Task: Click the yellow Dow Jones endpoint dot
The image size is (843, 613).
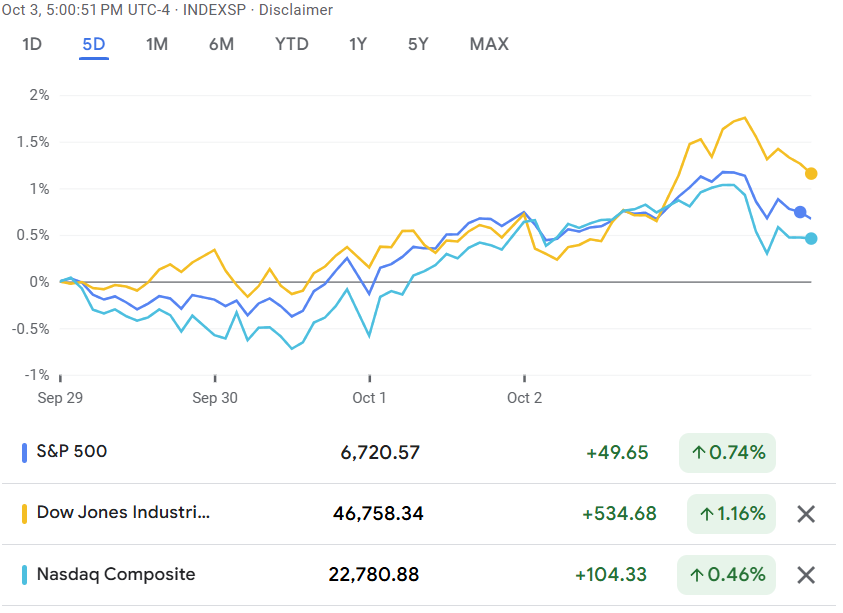Action: (x=811, y=174)
